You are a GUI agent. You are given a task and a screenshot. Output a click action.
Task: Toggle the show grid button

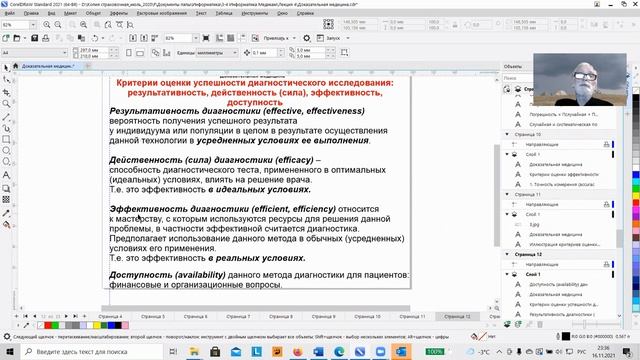[231, 38]
